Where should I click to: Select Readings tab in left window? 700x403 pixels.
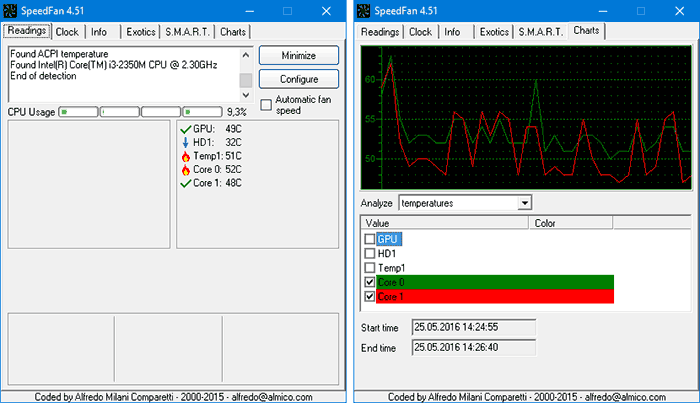tap(27, 31)
